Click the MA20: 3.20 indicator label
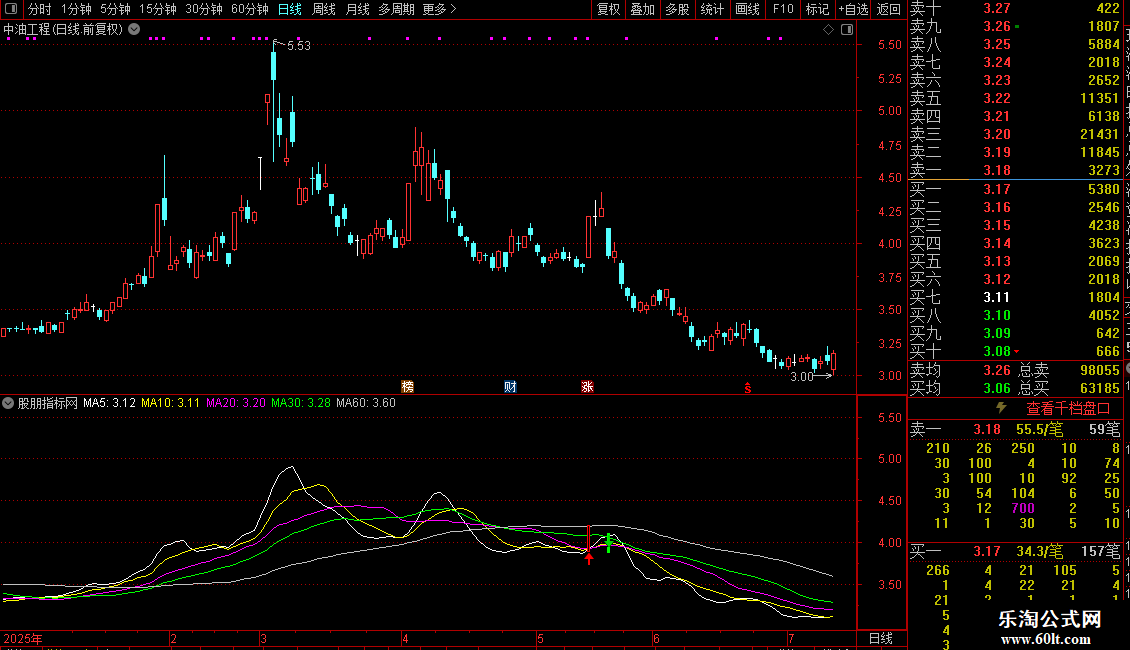The height and width of the screenshot is (650, 1130). pos(236,403)
